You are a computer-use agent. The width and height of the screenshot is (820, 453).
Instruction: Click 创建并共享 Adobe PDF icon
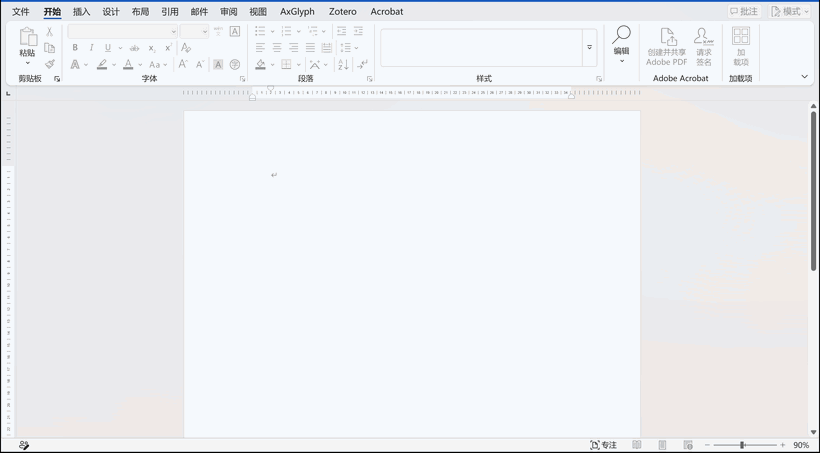coord(668,36)
